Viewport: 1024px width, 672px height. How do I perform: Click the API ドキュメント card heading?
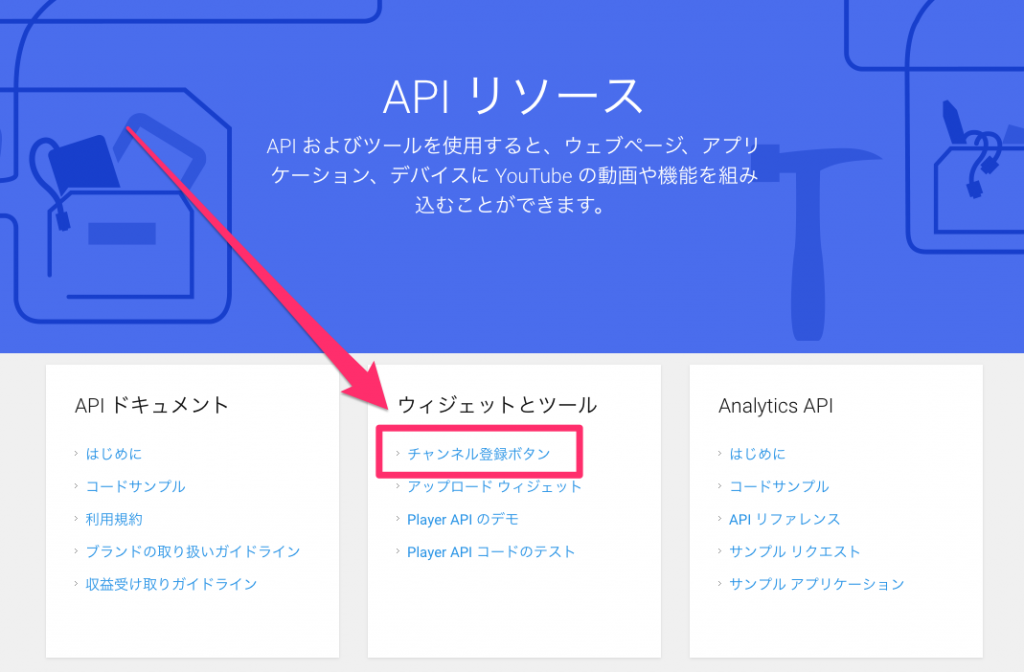tap(152, 406)
